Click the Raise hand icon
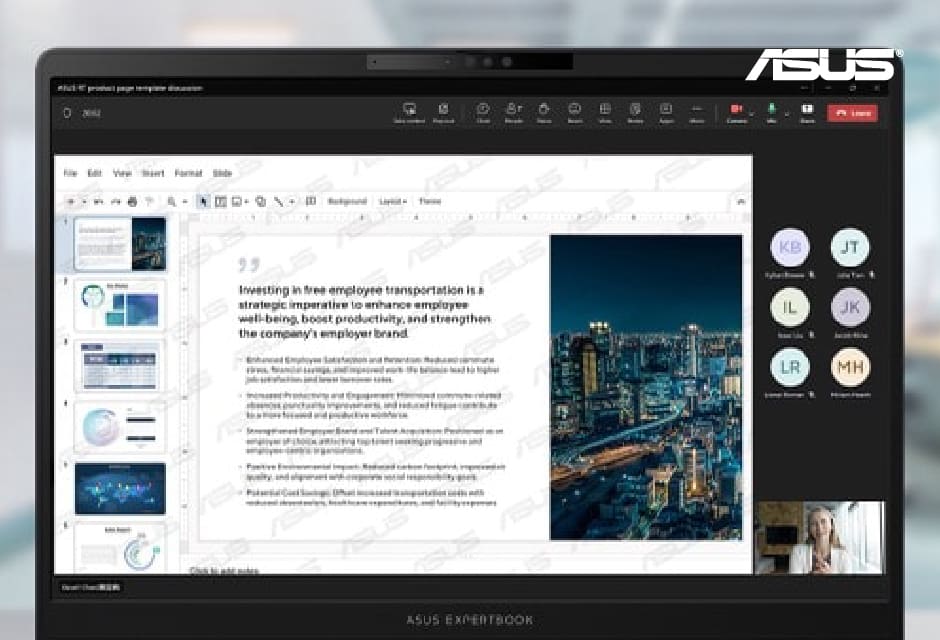The height and width of the screenshot is (640, 940). pyautogui.click(x=544, y=111)
